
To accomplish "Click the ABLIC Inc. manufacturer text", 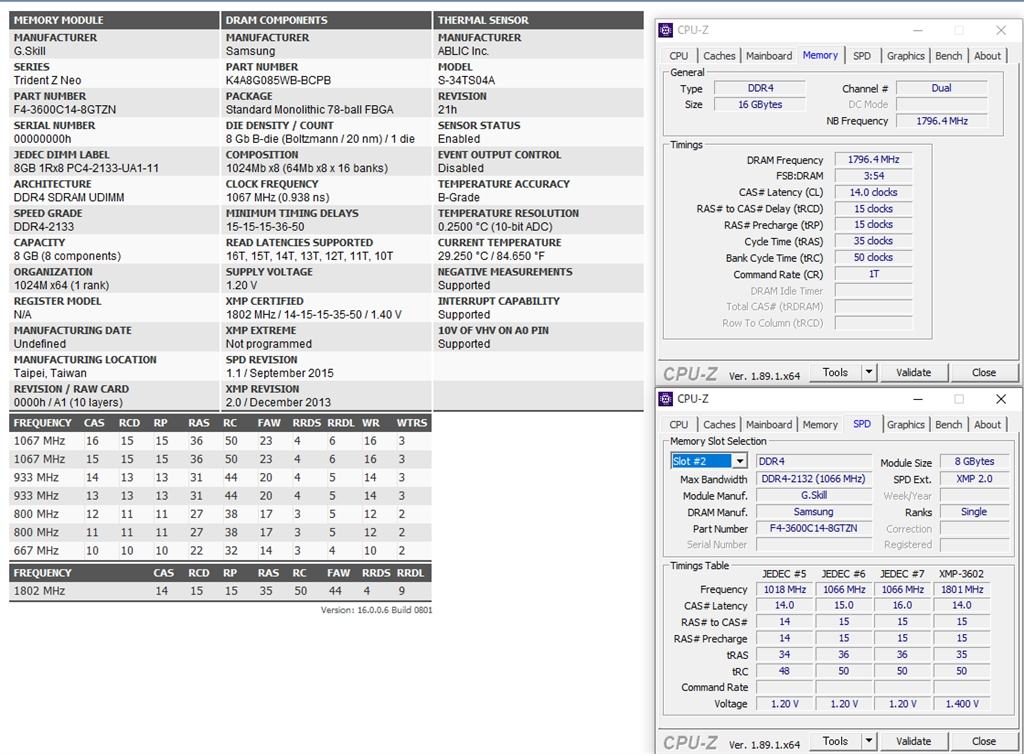I will [463, 51].
